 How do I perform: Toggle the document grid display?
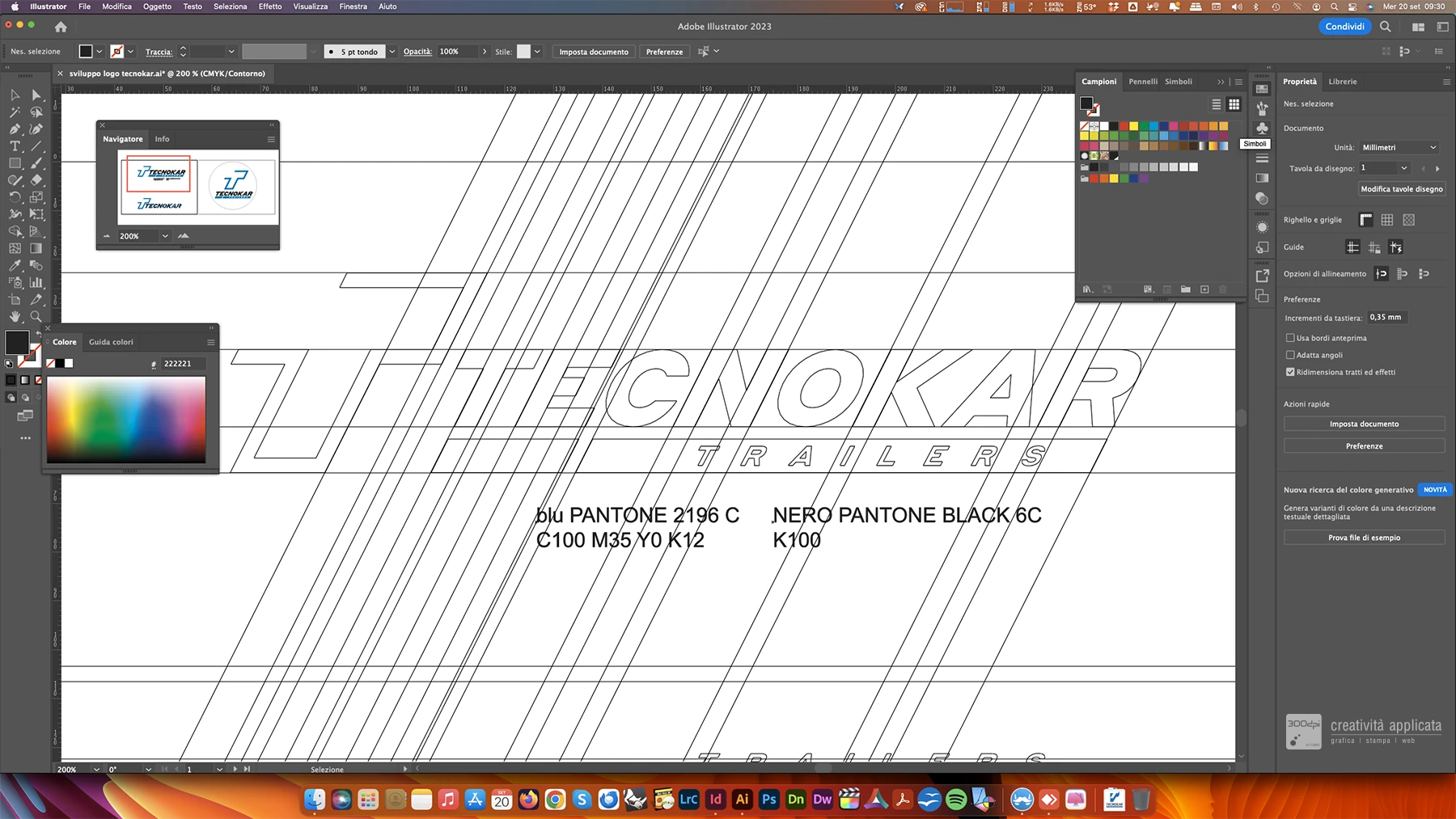click(x=1387, y=220)
